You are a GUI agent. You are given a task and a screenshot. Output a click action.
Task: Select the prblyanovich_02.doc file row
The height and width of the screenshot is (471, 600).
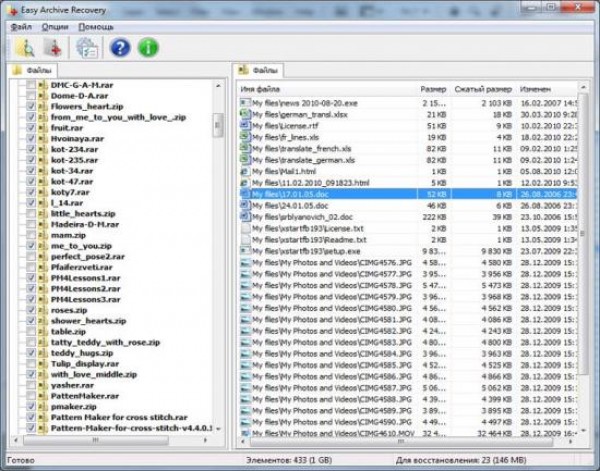point(408,217)
